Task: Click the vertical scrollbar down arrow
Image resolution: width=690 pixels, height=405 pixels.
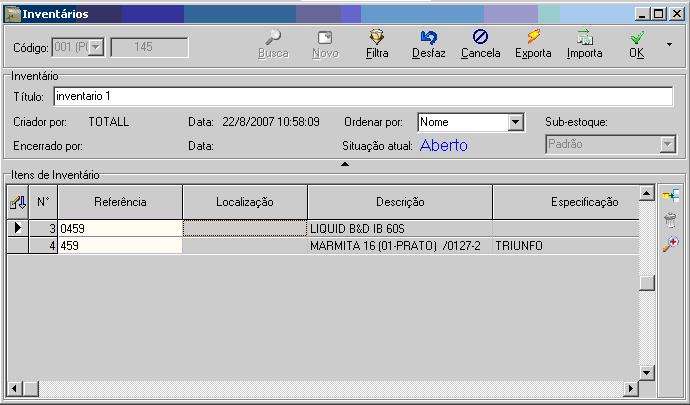Action: (646, 373)
